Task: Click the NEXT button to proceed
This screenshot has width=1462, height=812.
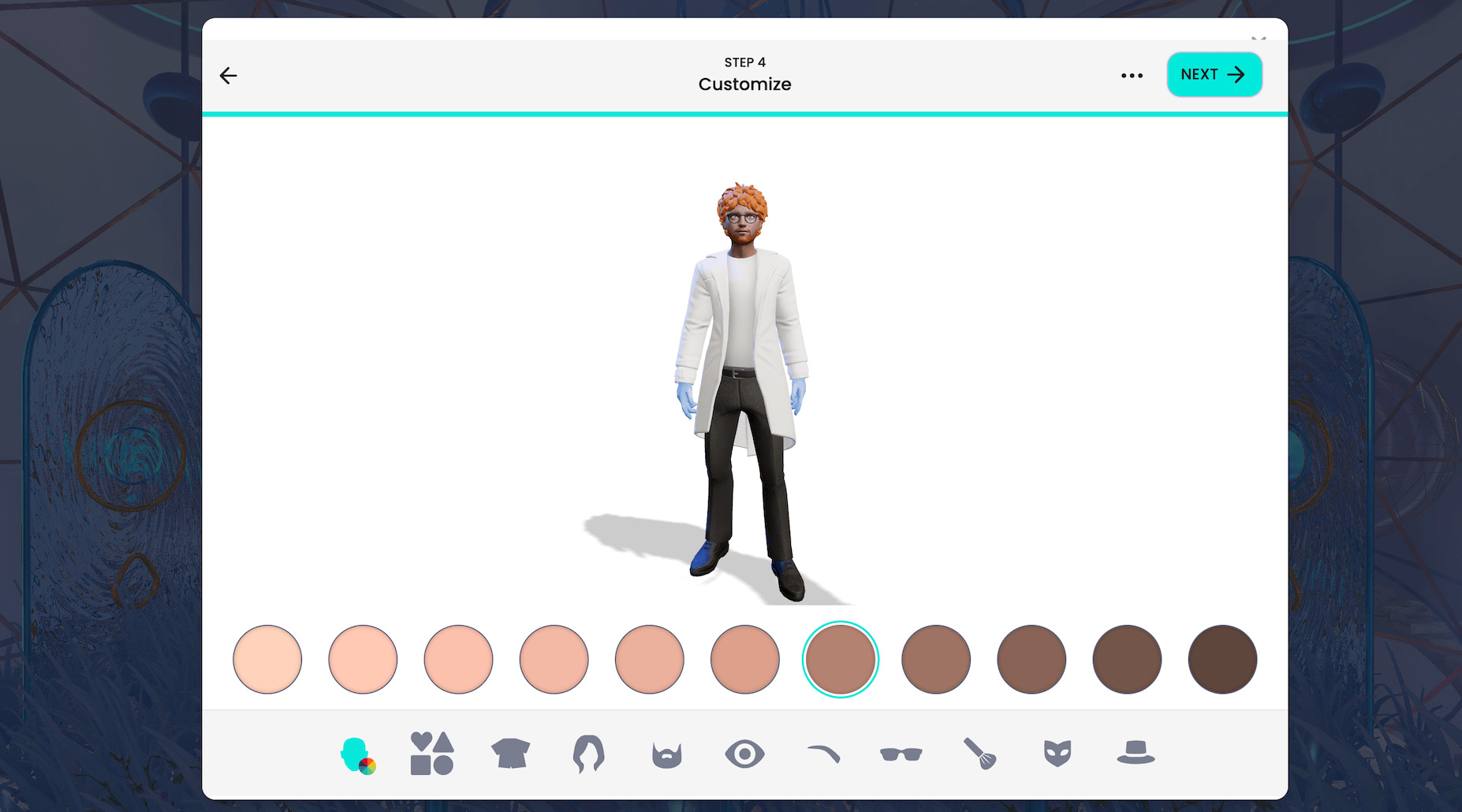Action: 1214,74
